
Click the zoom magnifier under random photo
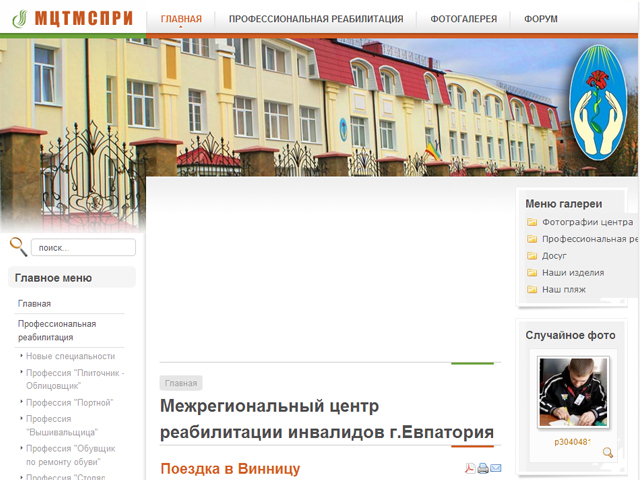[608, 452]
